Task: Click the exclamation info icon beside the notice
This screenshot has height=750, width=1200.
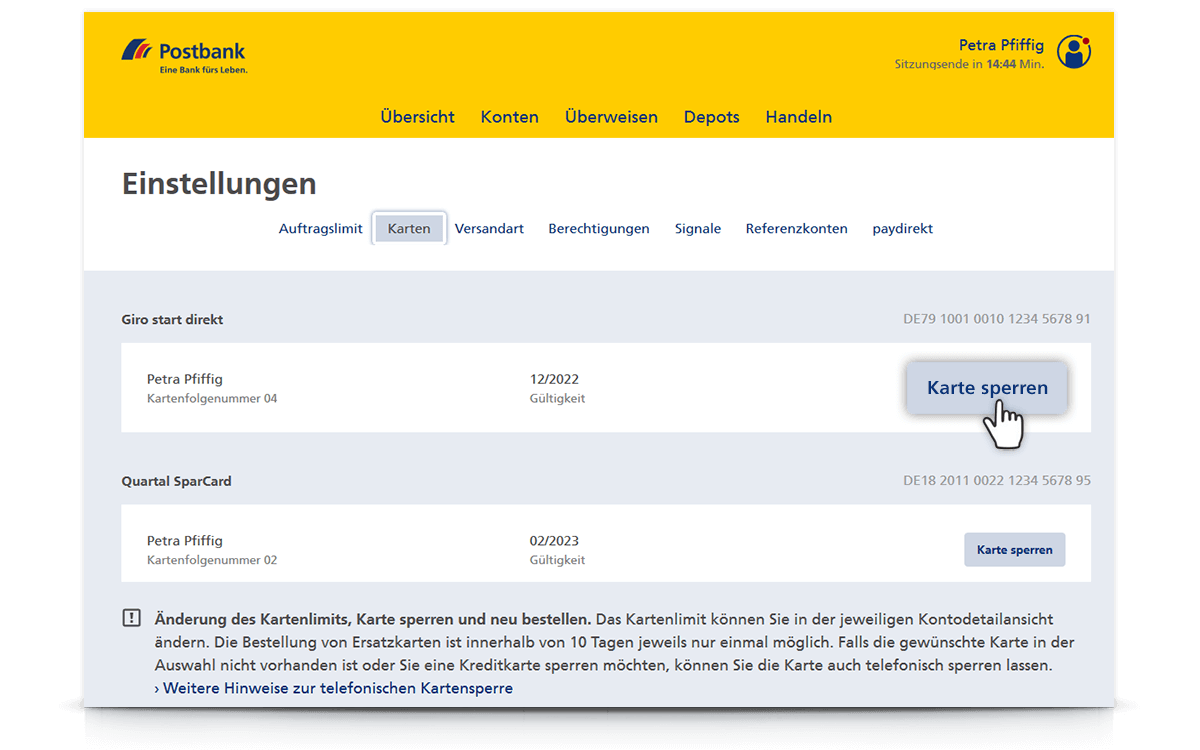Action: pyautogui.click(x=132, y=618)
